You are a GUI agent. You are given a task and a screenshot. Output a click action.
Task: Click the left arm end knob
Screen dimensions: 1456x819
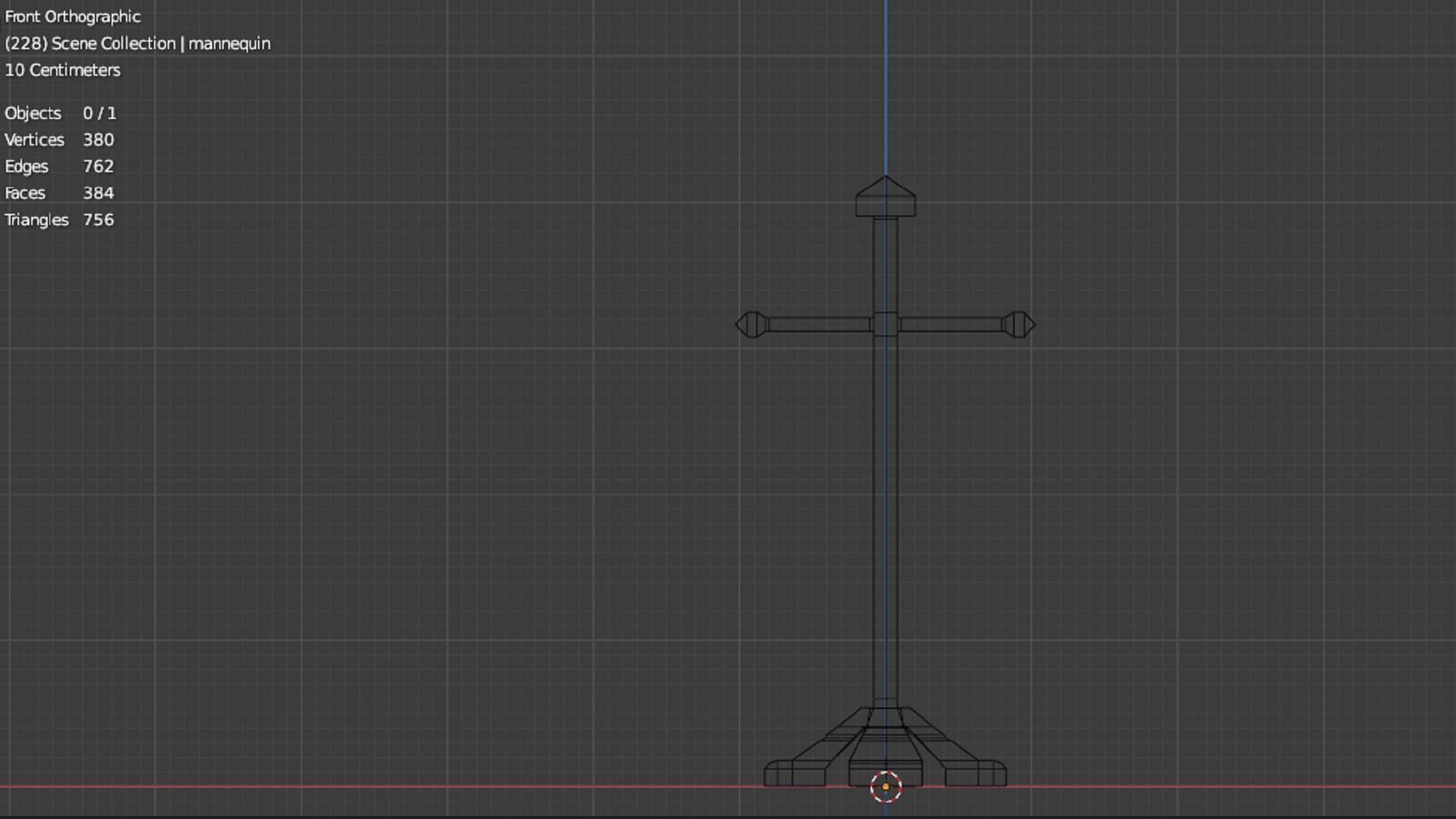750,325
